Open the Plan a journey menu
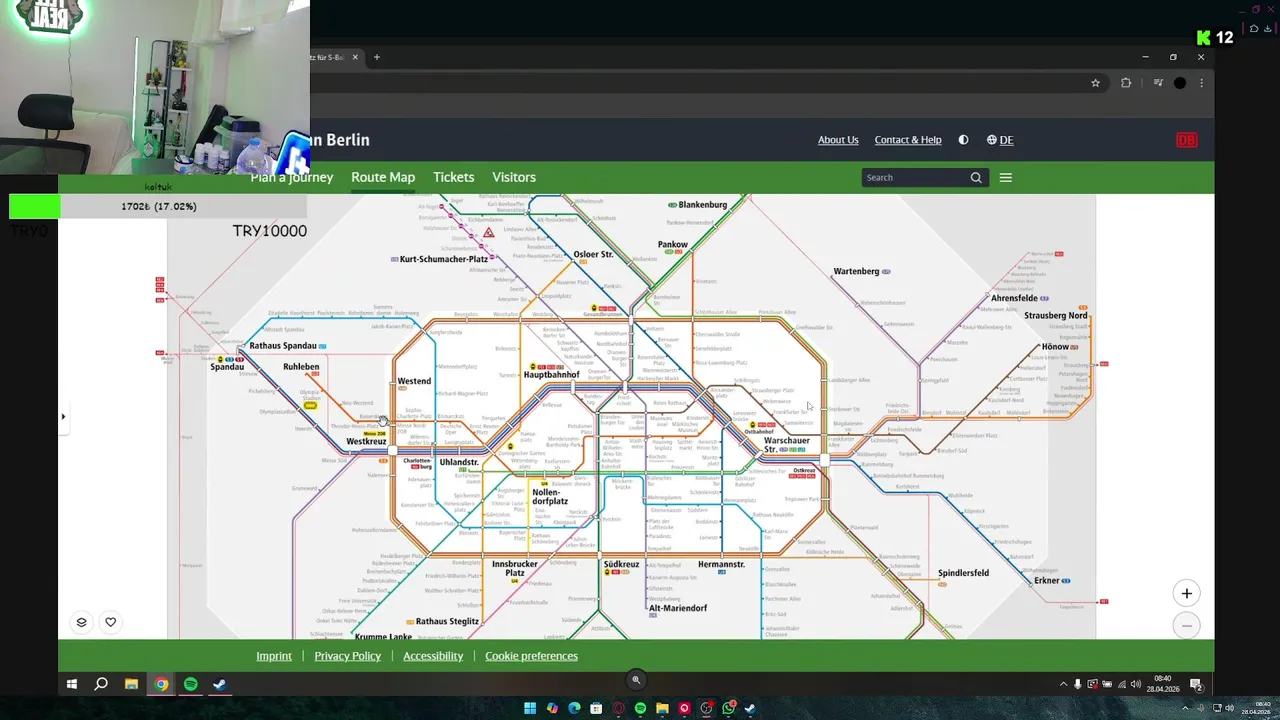The width and height of the screenshot is (1280, 720). [x=292, y=177]
